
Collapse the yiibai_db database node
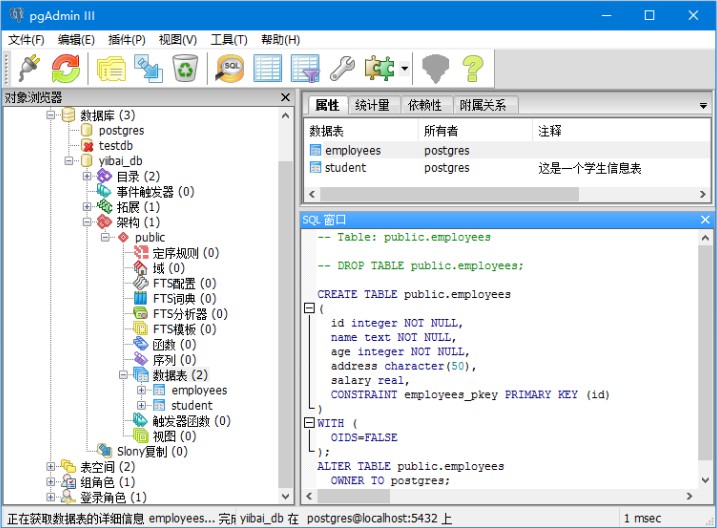[x=69, y=161]
